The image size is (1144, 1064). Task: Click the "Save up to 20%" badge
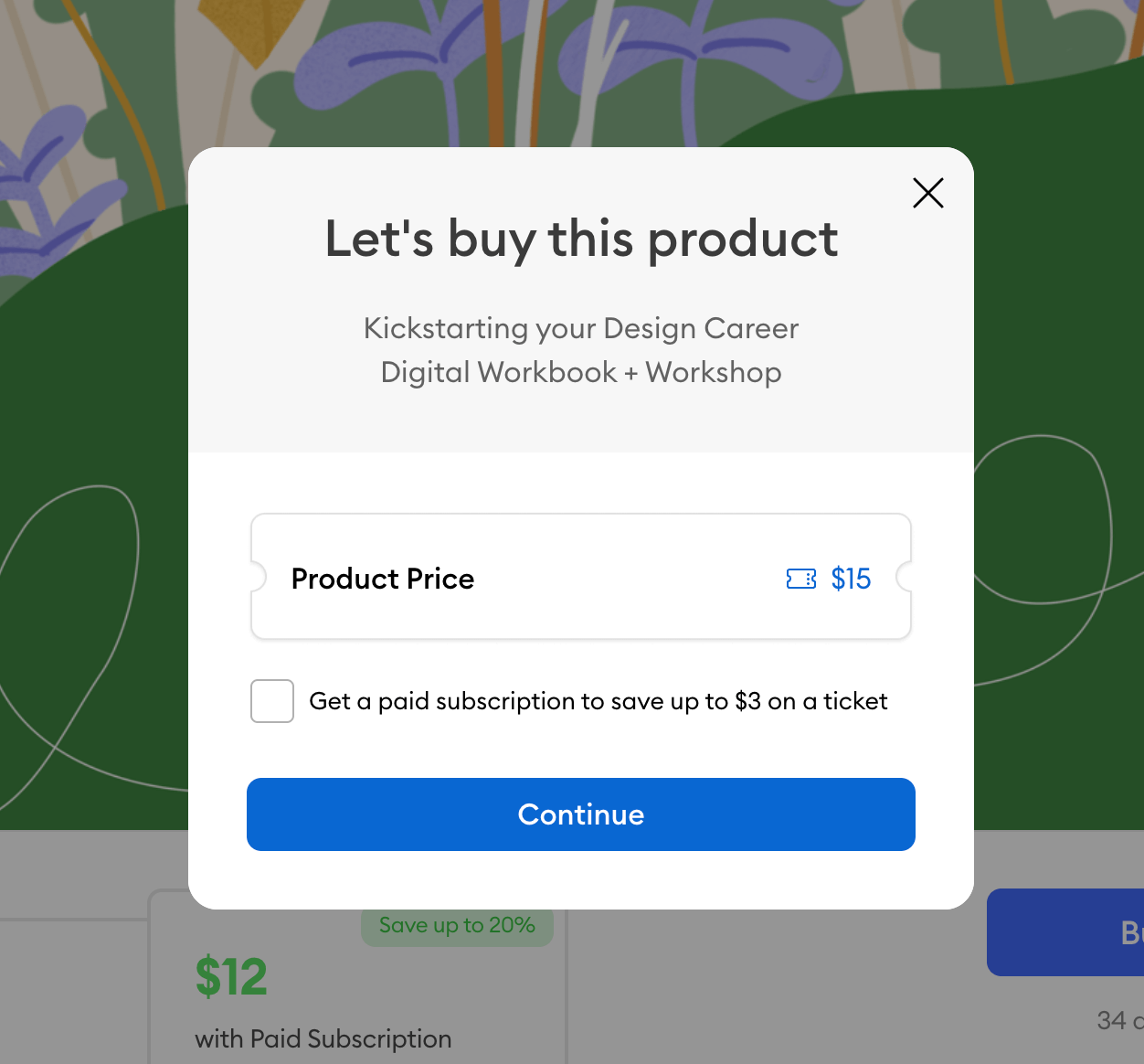pos(457,927)
